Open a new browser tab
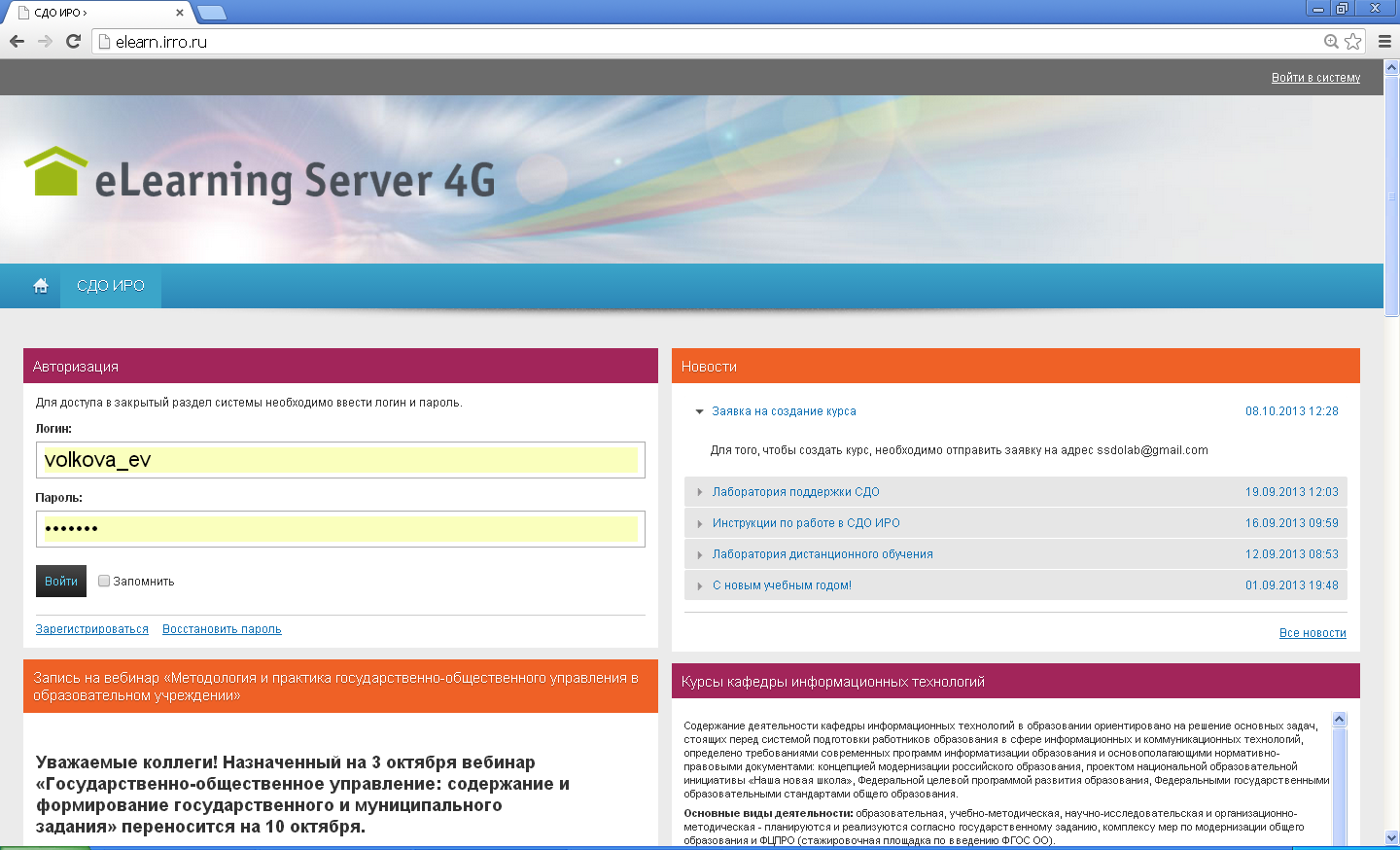Viewport: 1400px width, 850px height. pos(211,13)
